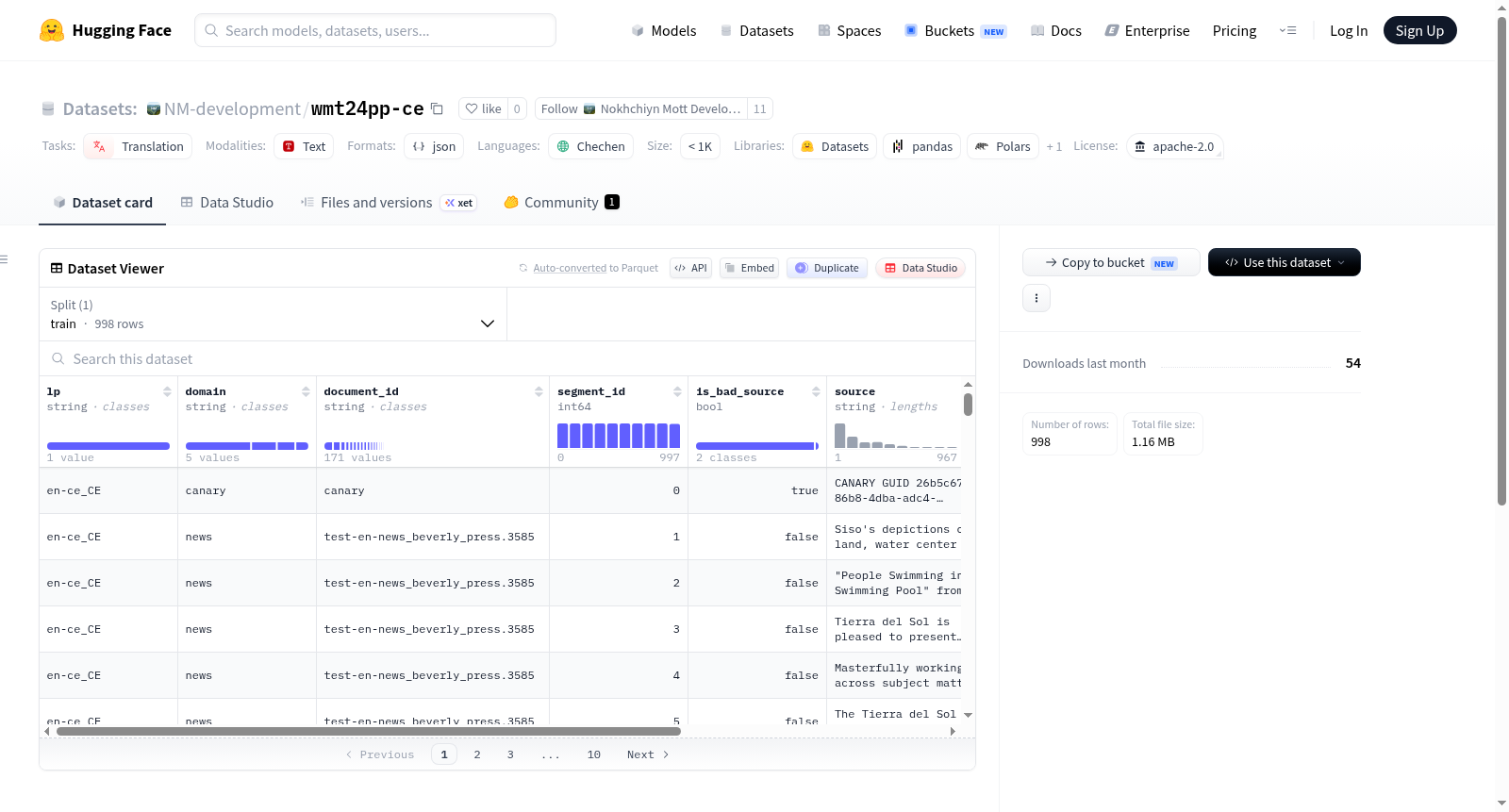Open the Data Studio tab
This screenshot has height=812, width=1509.
(227, 202)
